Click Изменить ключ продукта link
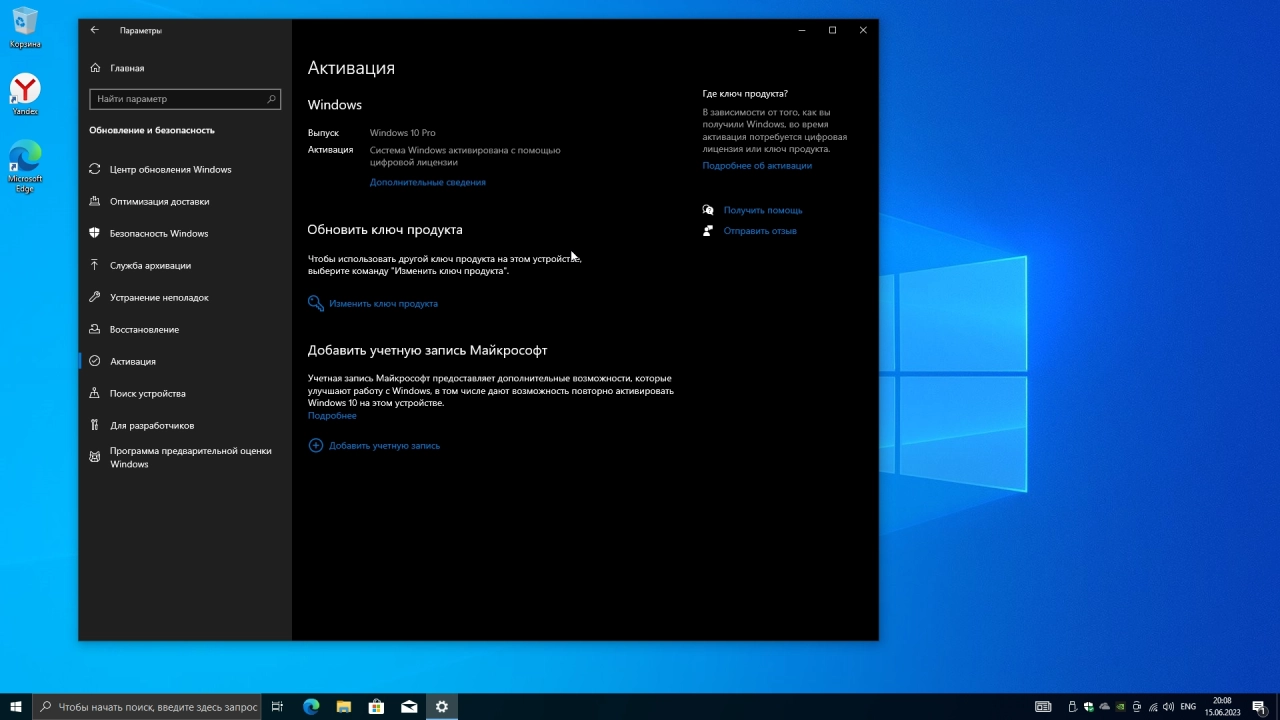 click(383, 303)
